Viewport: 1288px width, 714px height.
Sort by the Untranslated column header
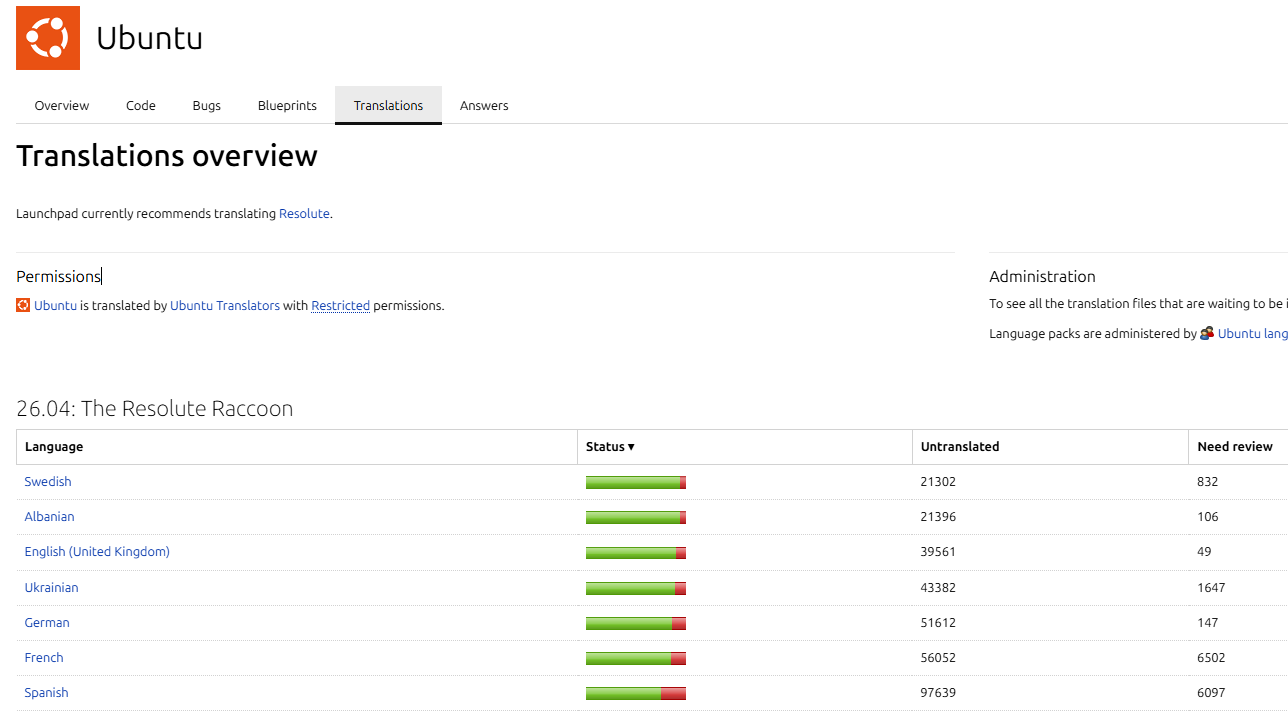(x=959, y=447)
